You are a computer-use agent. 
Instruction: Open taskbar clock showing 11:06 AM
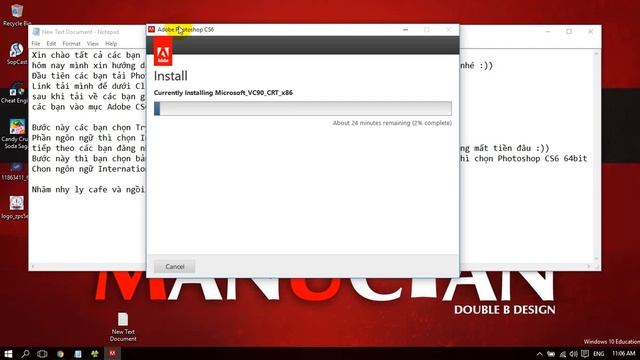624,353
